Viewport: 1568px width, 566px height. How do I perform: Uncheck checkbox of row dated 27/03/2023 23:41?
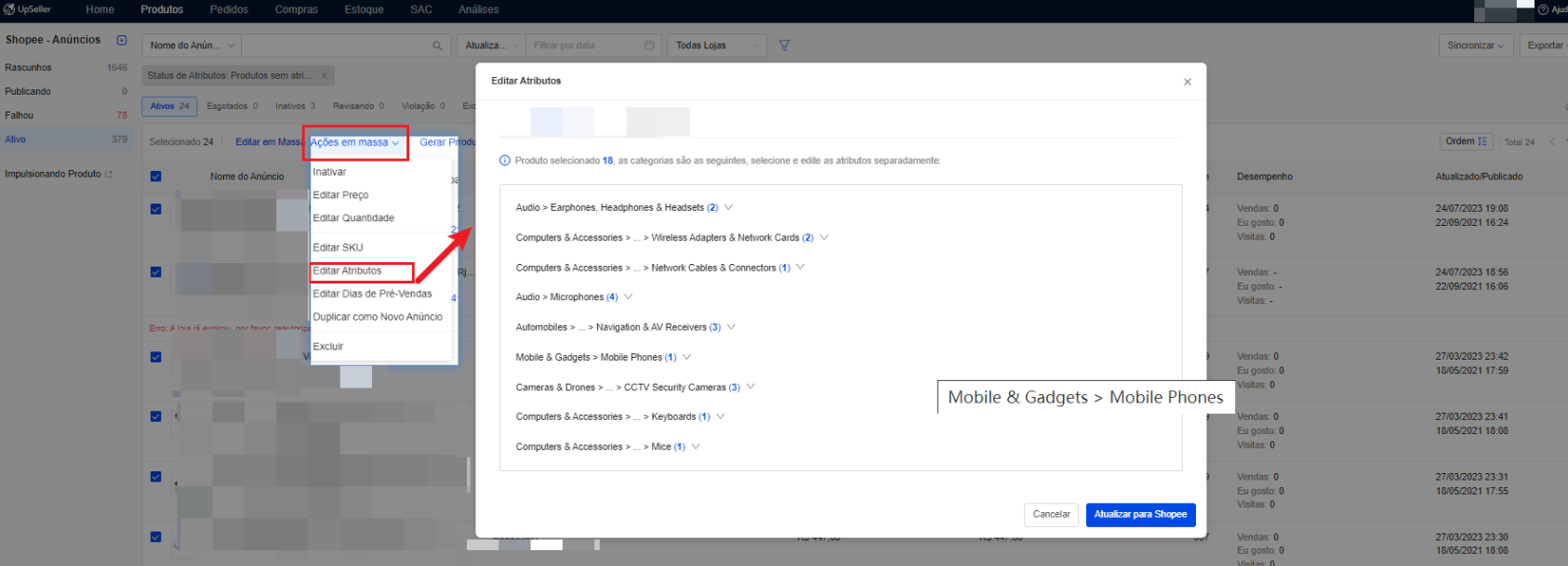coord(156,416)
